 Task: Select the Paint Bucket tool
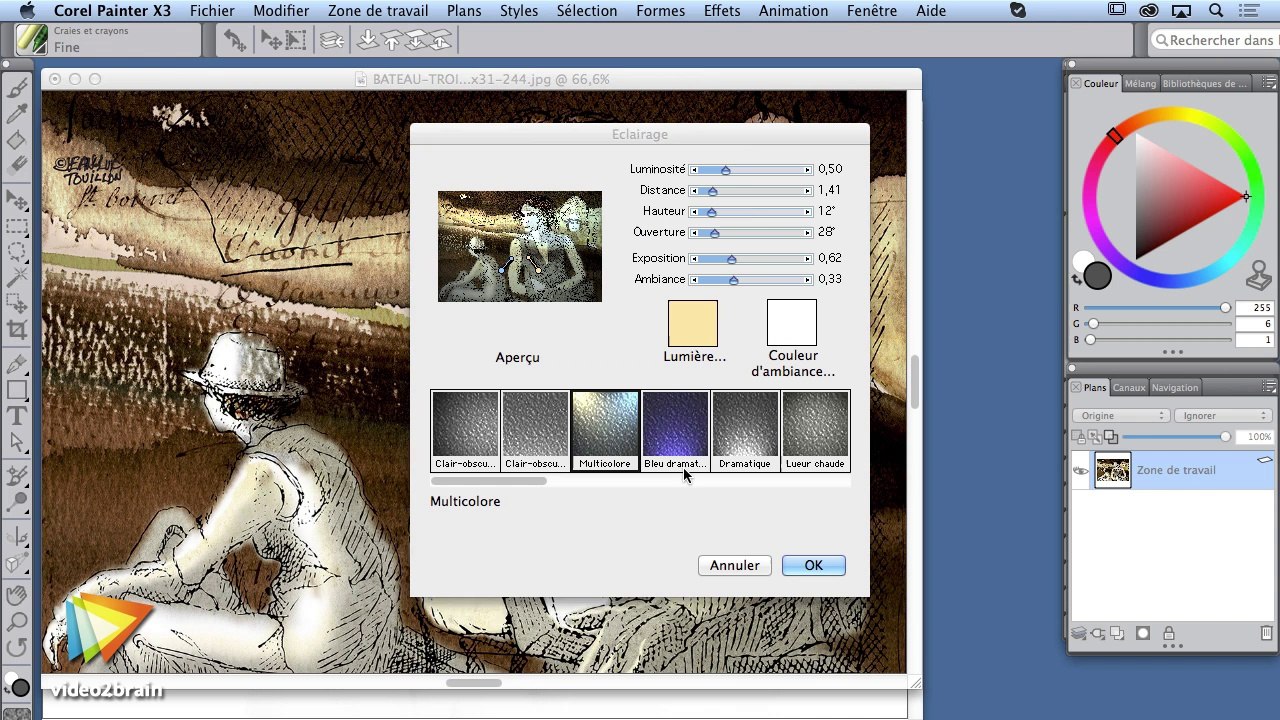click(17, 140)
